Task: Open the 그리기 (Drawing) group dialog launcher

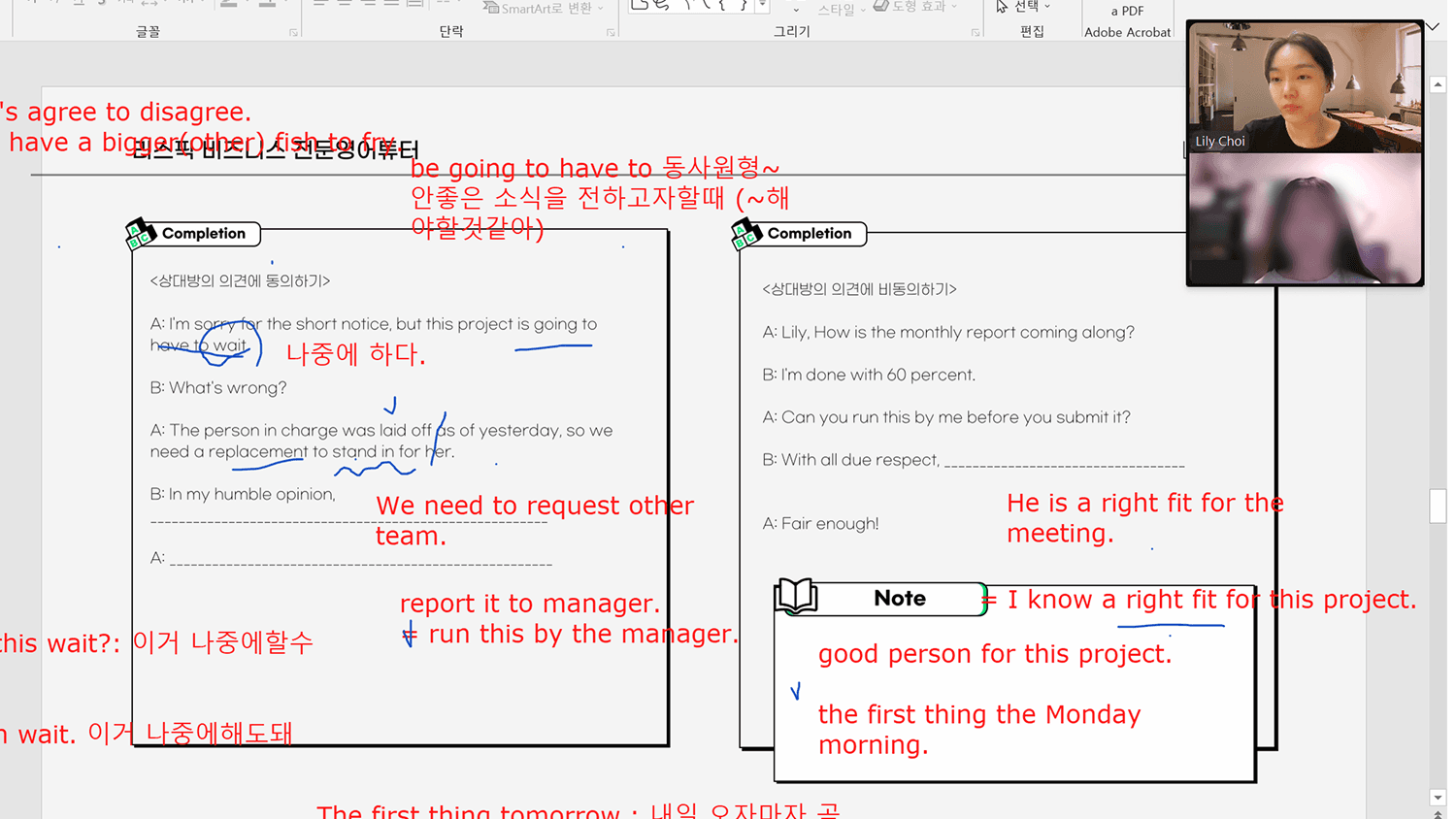Action: pos(976,33)
